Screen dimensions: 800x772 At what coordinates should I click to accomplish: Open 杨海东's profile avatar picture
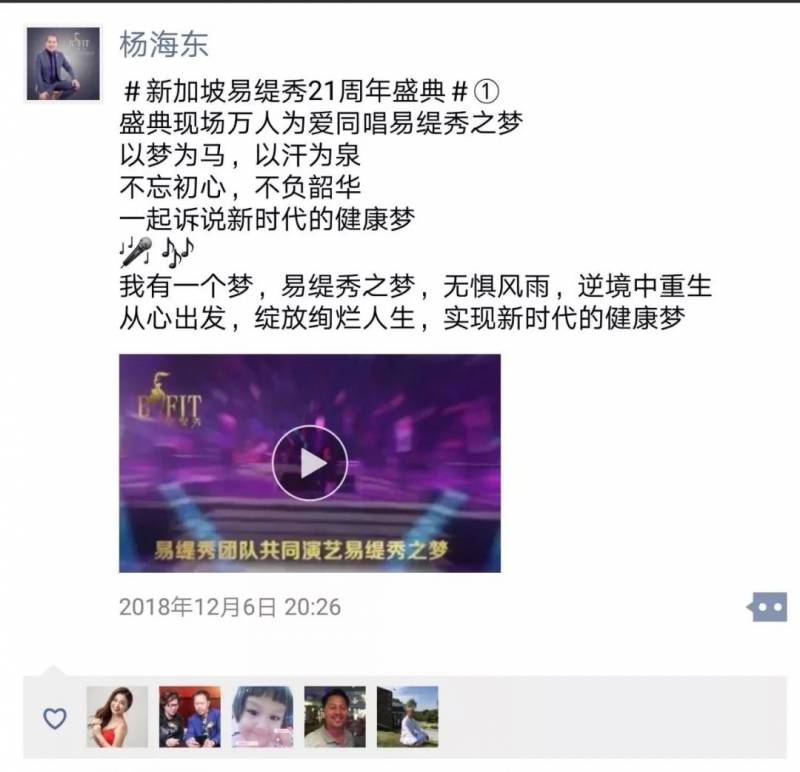63,64
